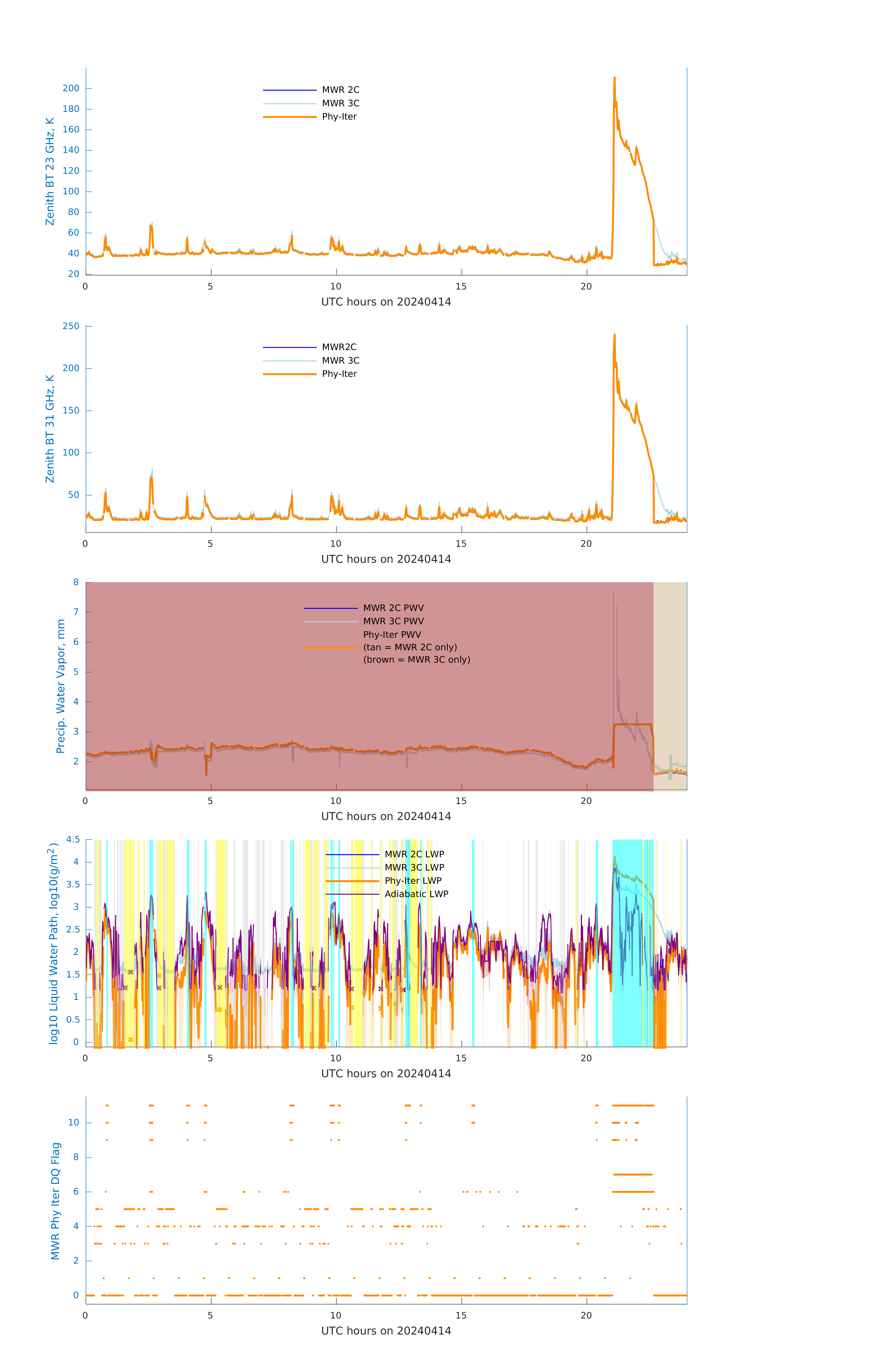Click the Precip. Water Vapor axis title

(x=60, y=686)
